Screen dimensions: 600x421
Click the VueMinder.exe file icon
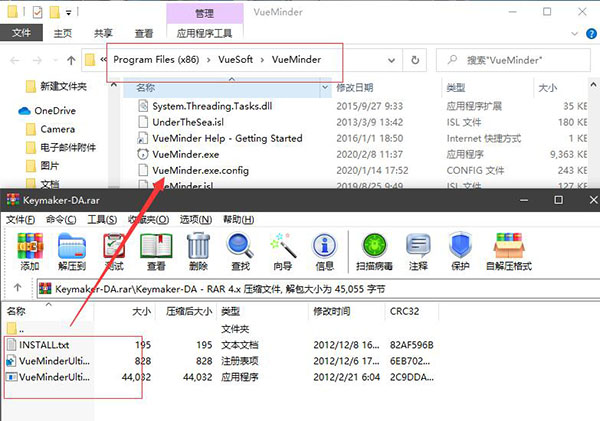coord(143,154)
